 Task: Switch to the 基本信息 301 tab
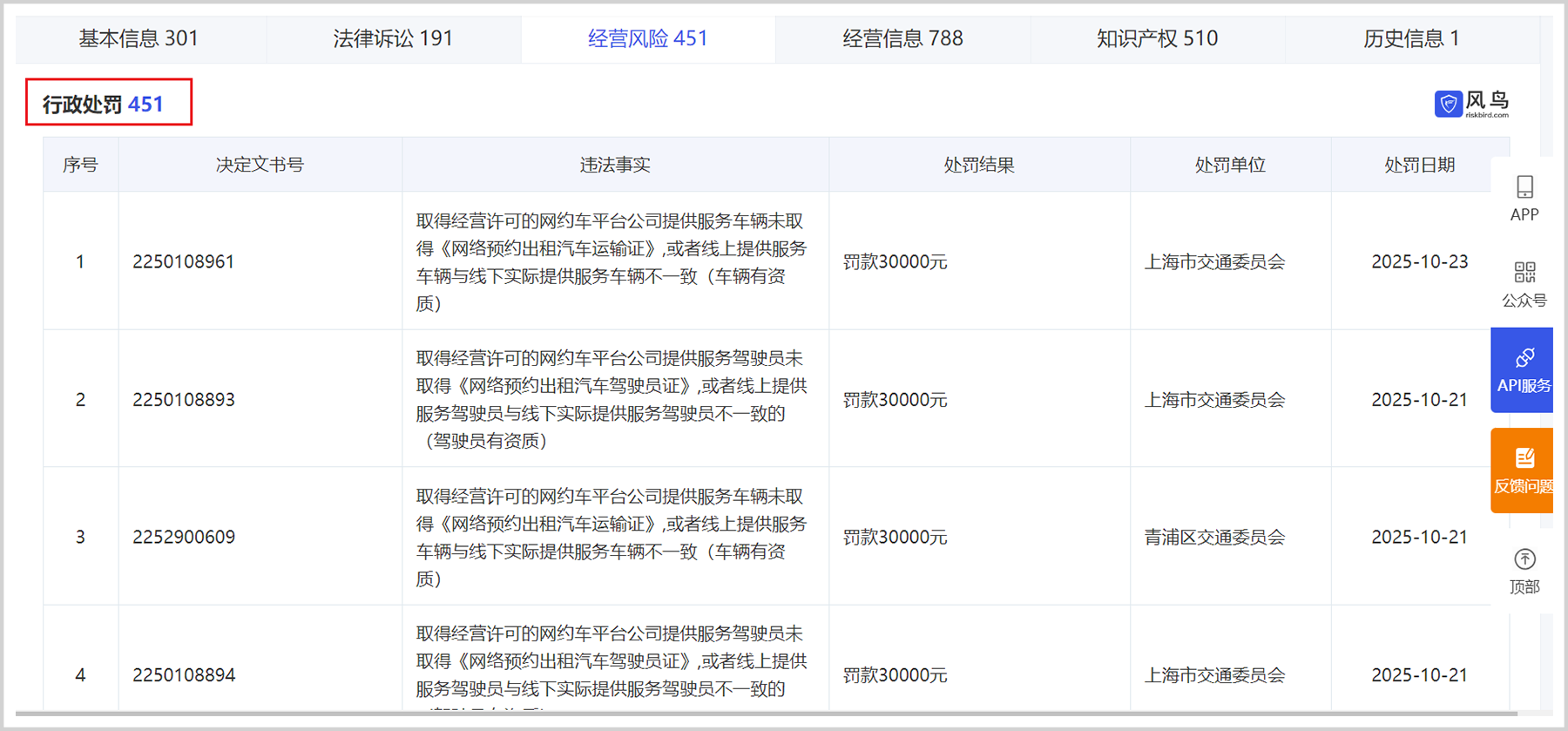pos(139,39)
